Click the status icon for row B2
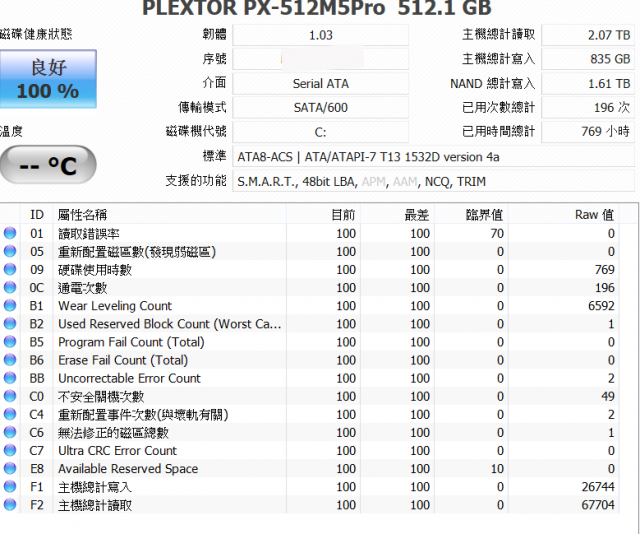Screen dimensions: 640x534 point(10,324)
